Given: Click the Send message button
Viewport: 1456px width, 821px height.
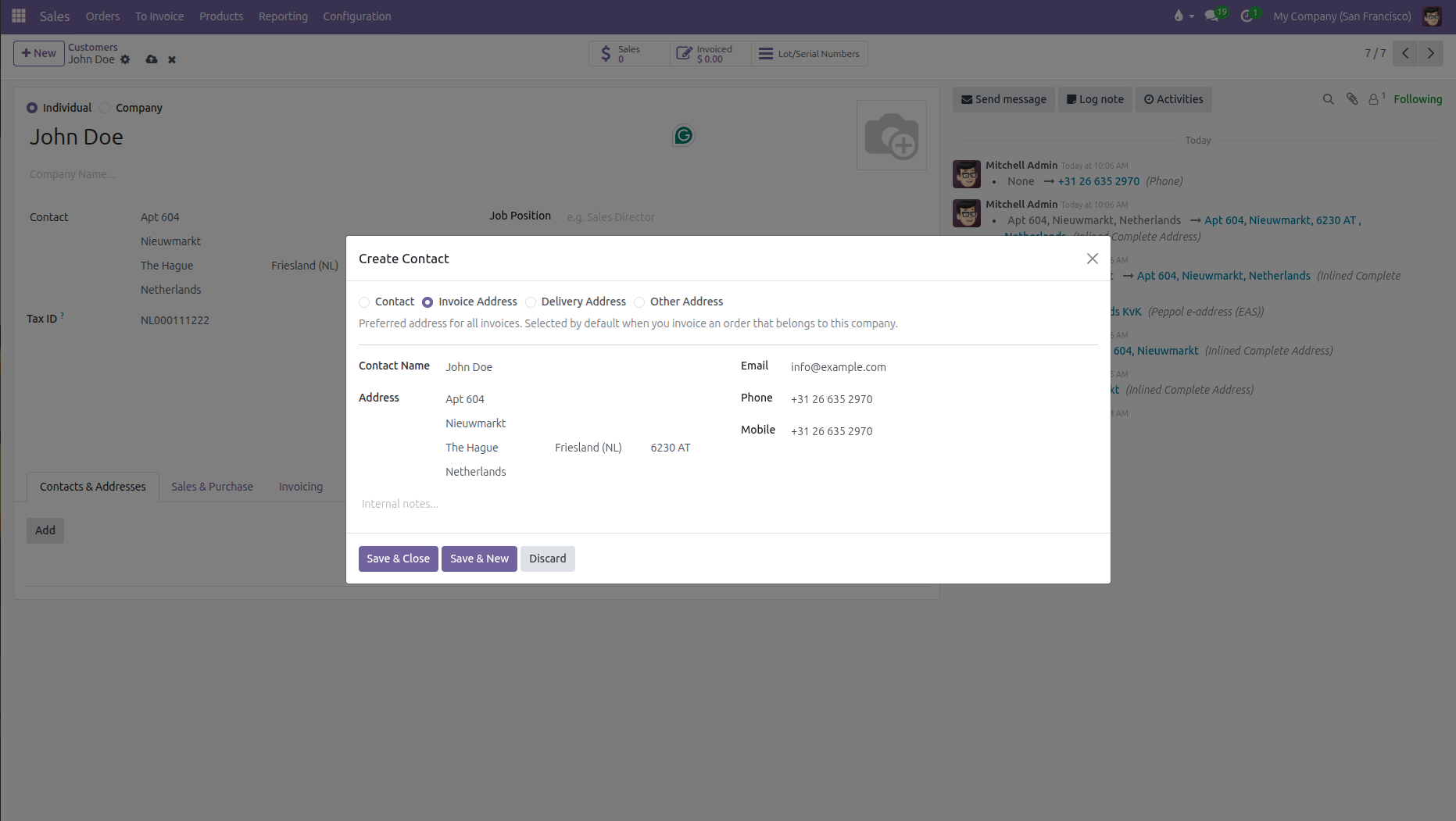Looking at the screenshot, I should pos(1003,99).
